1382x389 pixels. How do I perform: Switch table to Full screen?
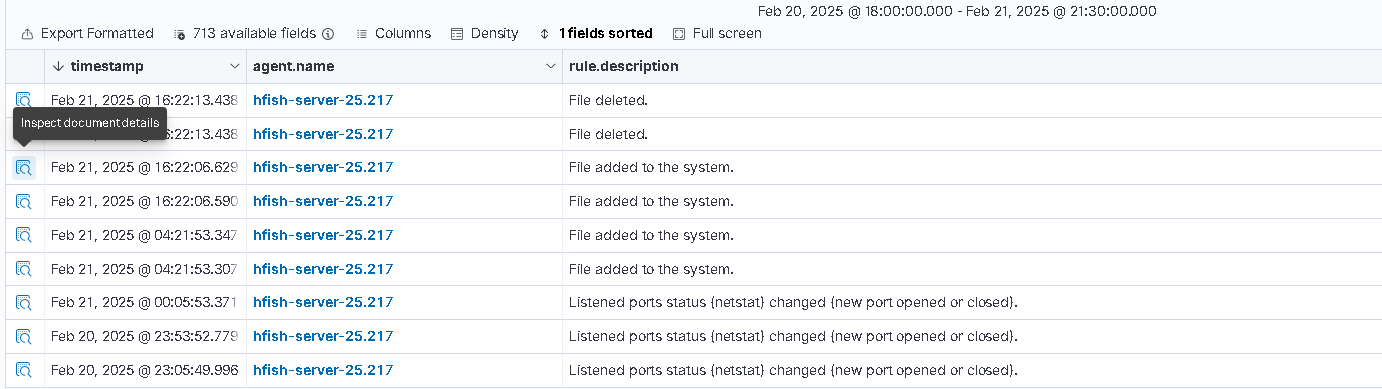pyautogui.click(x=717, y=33)
